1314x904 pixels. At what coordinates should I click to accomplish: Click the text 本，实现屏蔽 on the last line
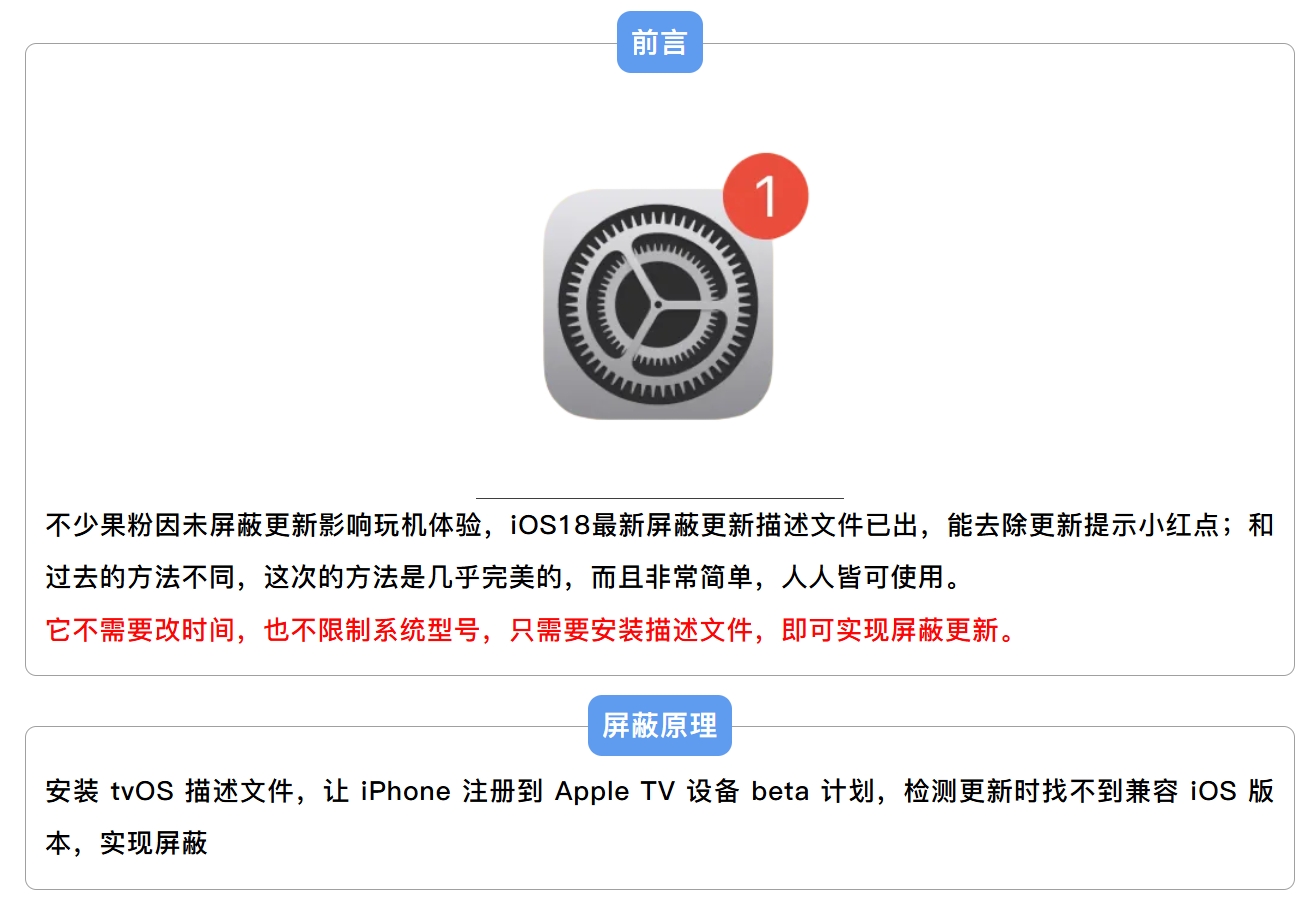point(127,843)
